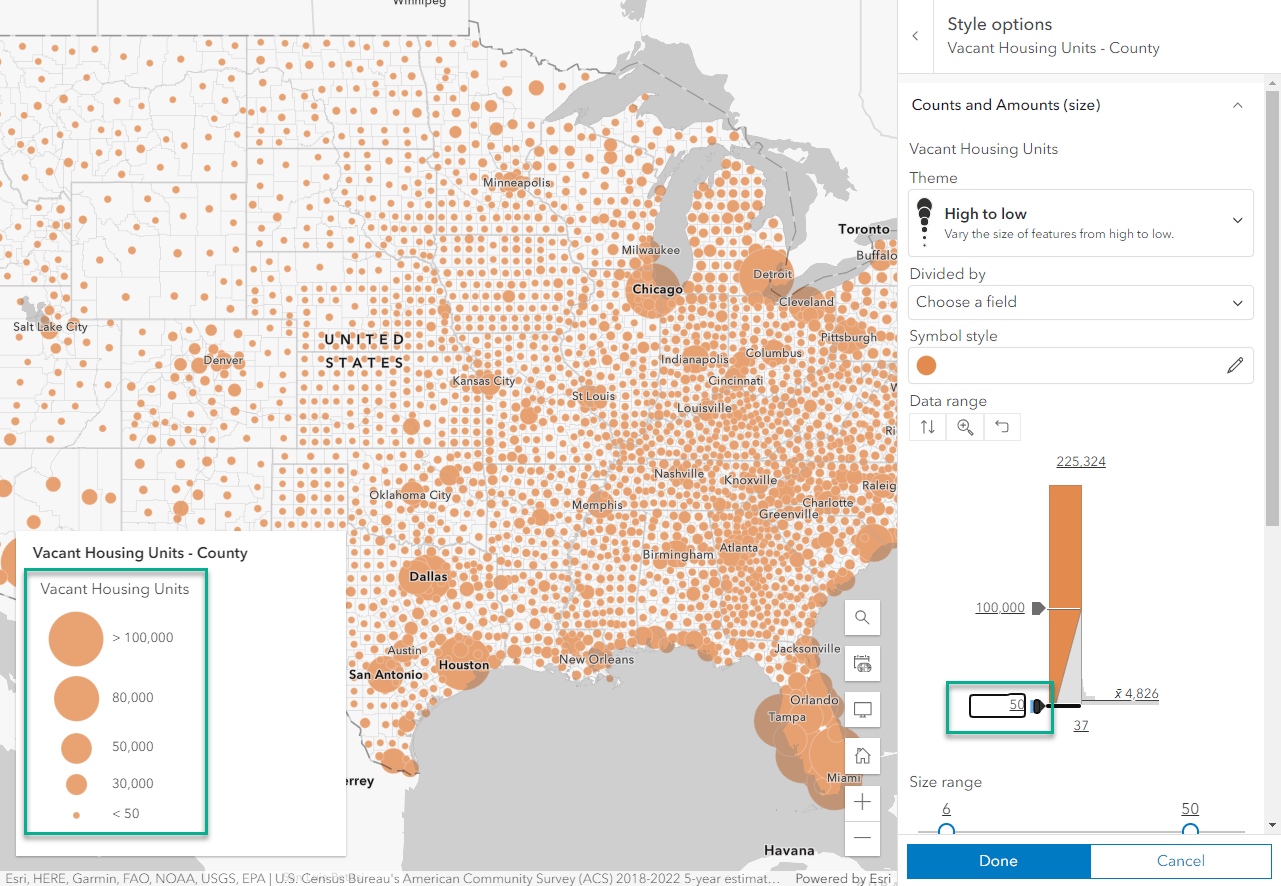This screenshot has height=886, width=1281.
Task: Click the legend title Vacant Housing Units - County
Action: (140, 553)
